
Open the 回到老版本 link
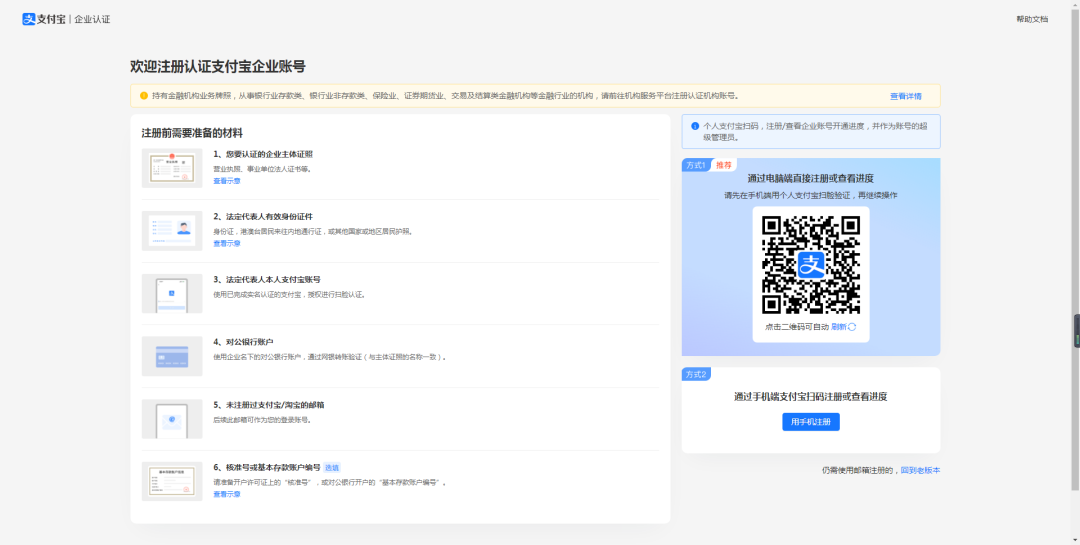(x=920, y=471)
